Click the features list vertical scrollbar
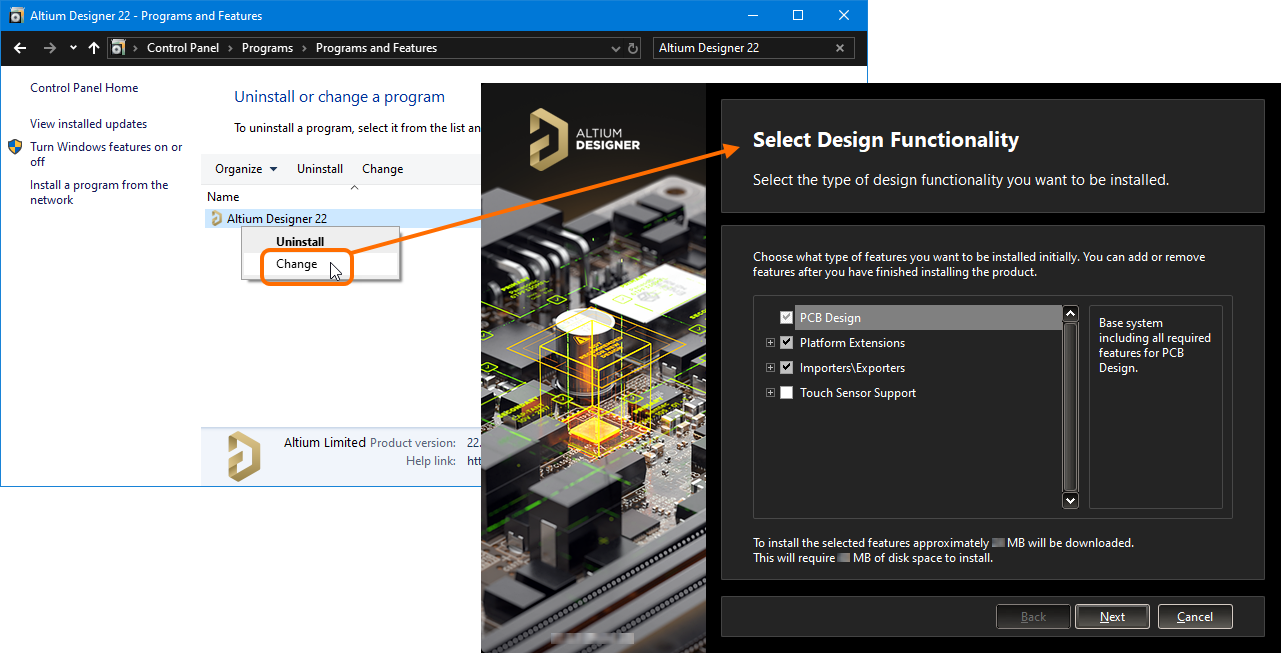 pos(1070,405)
